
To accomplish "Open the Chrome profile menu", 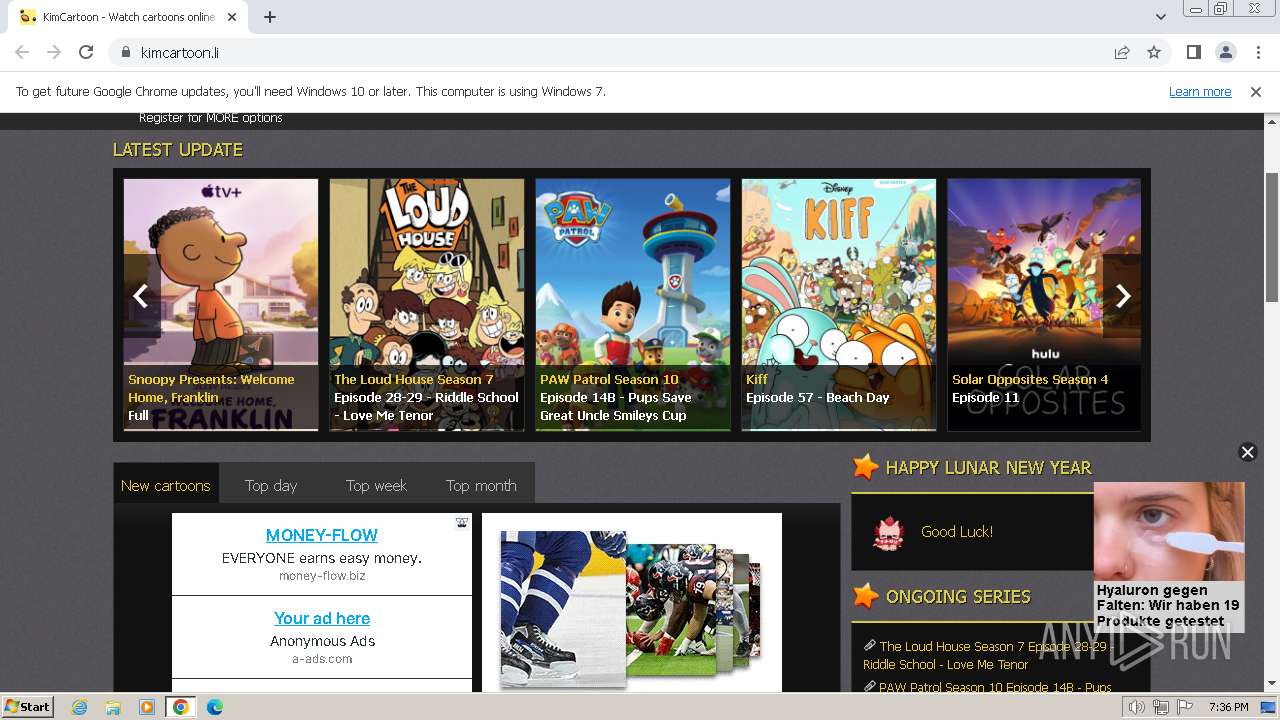I will click(x=1225, y=52).
